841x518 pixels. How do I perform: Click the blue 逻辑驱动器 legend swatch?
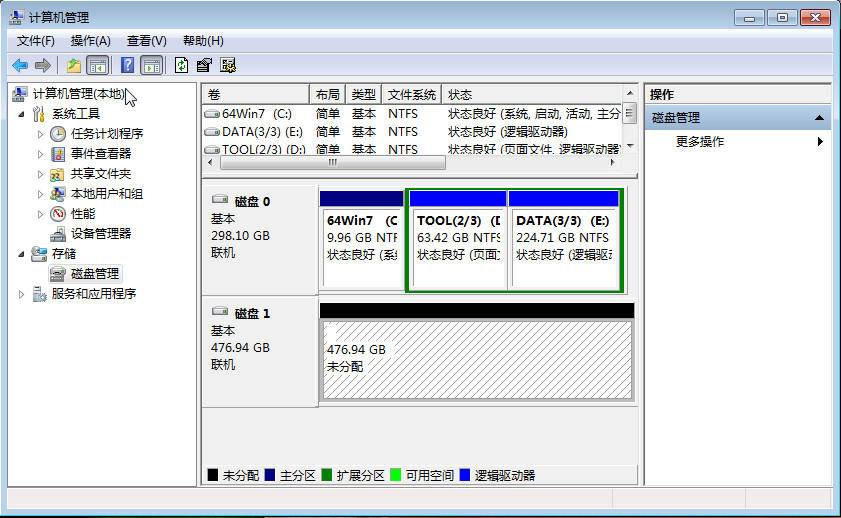[464, 475]
